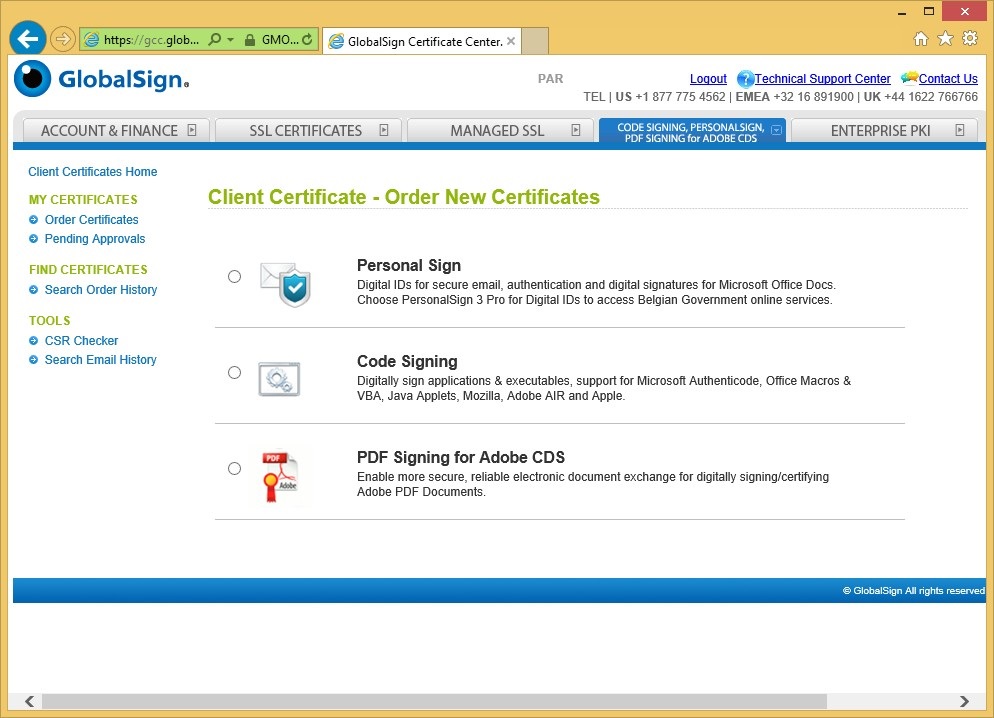Close the GlobalSign Certificate Center tab
The image size is (994, 718).
[x=511, y=41]
